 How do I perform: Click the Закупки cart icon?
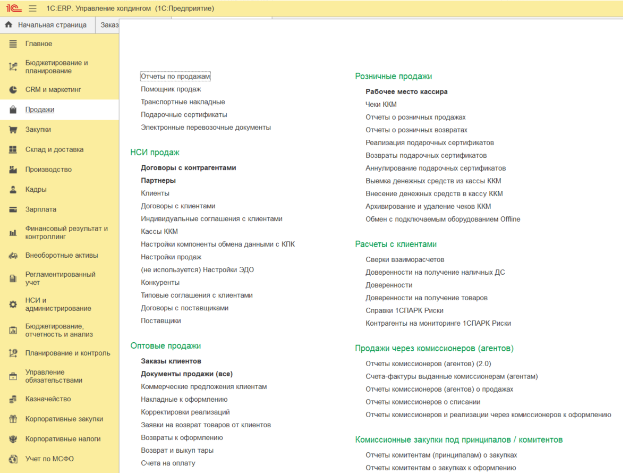coord(13,130)
